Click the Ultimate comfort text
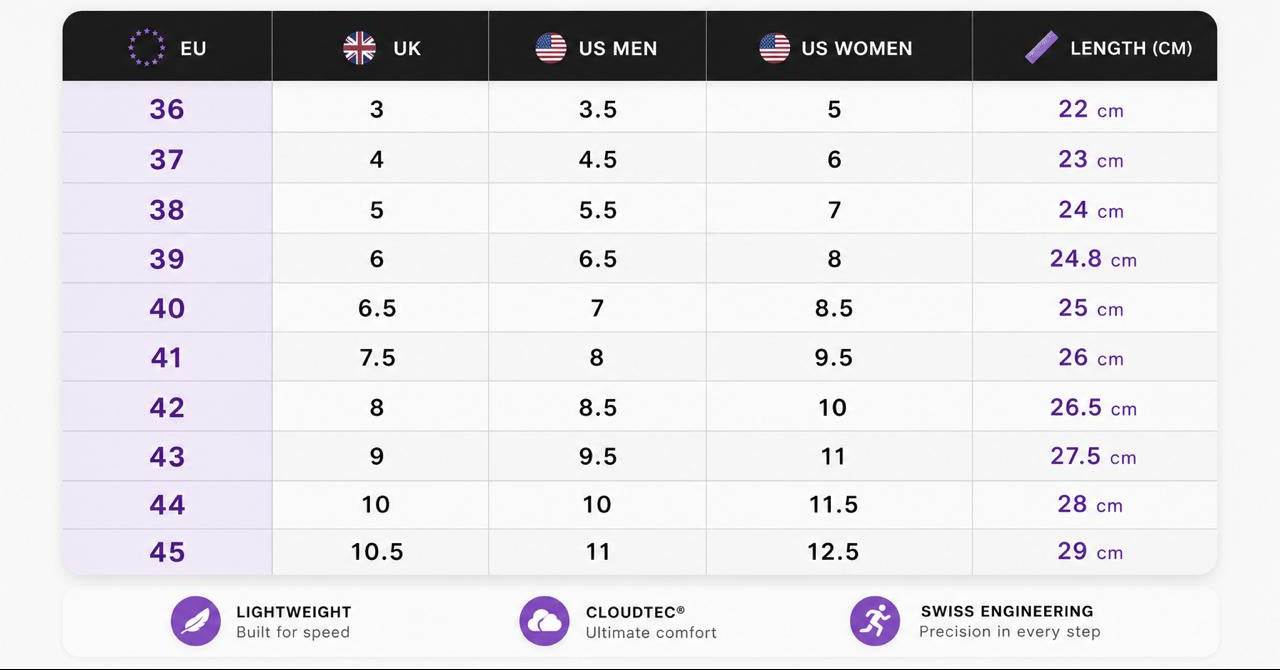This screenshot has height=670, width=1280. (651, 633)
